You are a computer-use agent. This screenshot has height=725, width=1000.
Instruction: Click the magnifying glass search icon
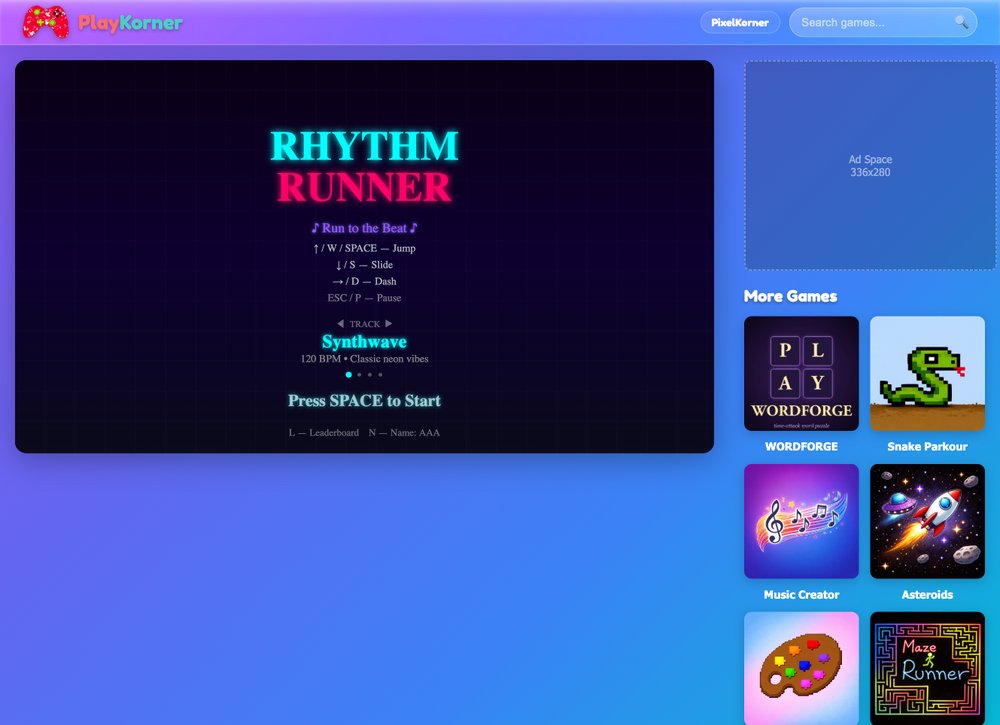[x=961, y=22]
